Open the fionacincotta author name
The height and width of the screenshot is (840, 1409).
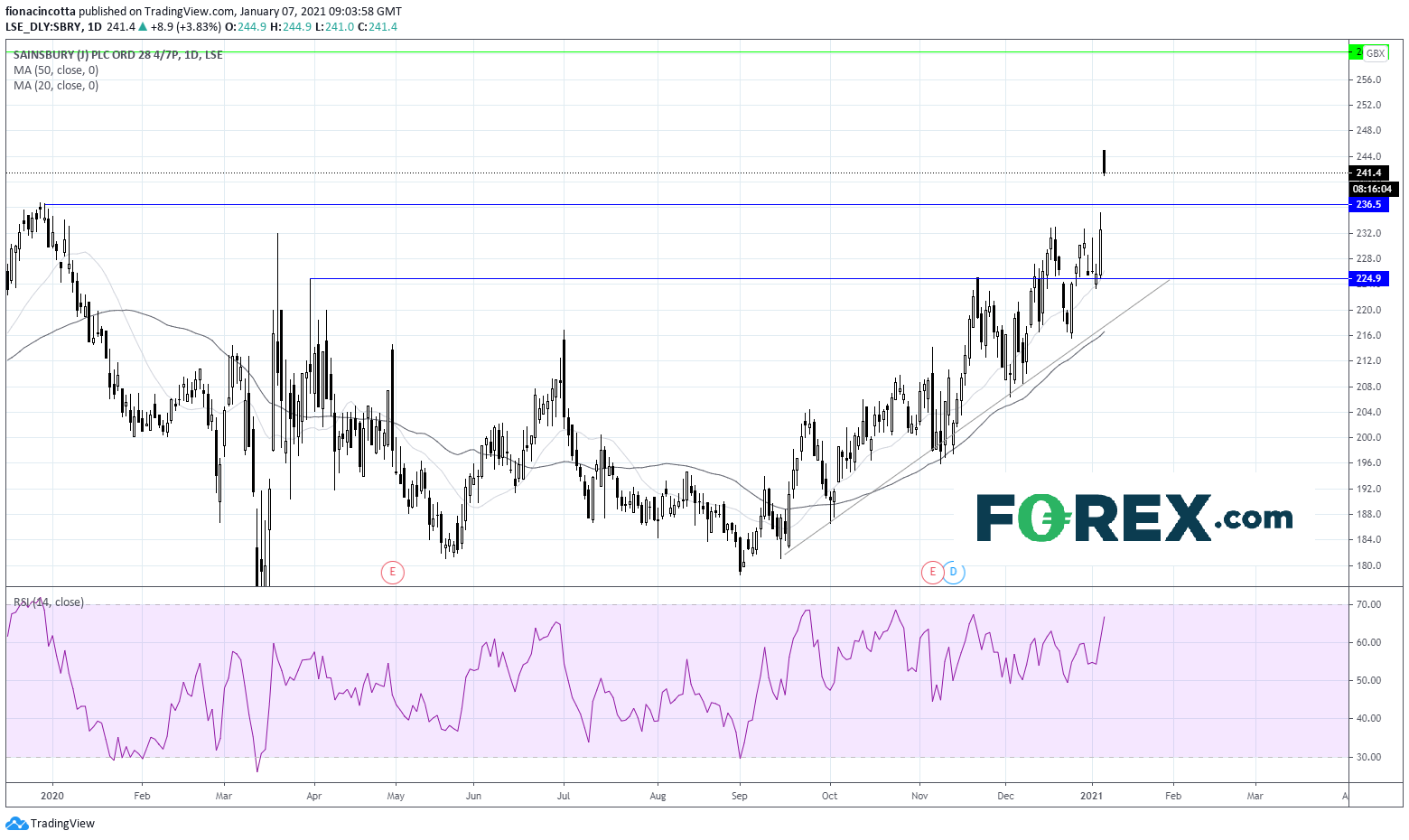click(41, 12)
